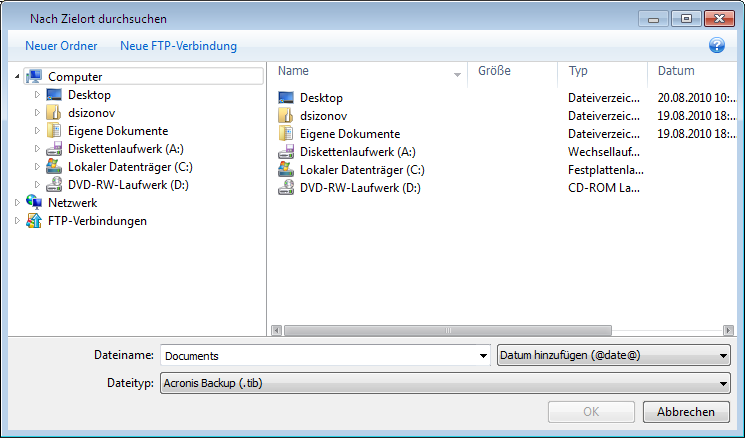Click the Abbrechen button
This screenshot has height=438, width=745.
686,412
